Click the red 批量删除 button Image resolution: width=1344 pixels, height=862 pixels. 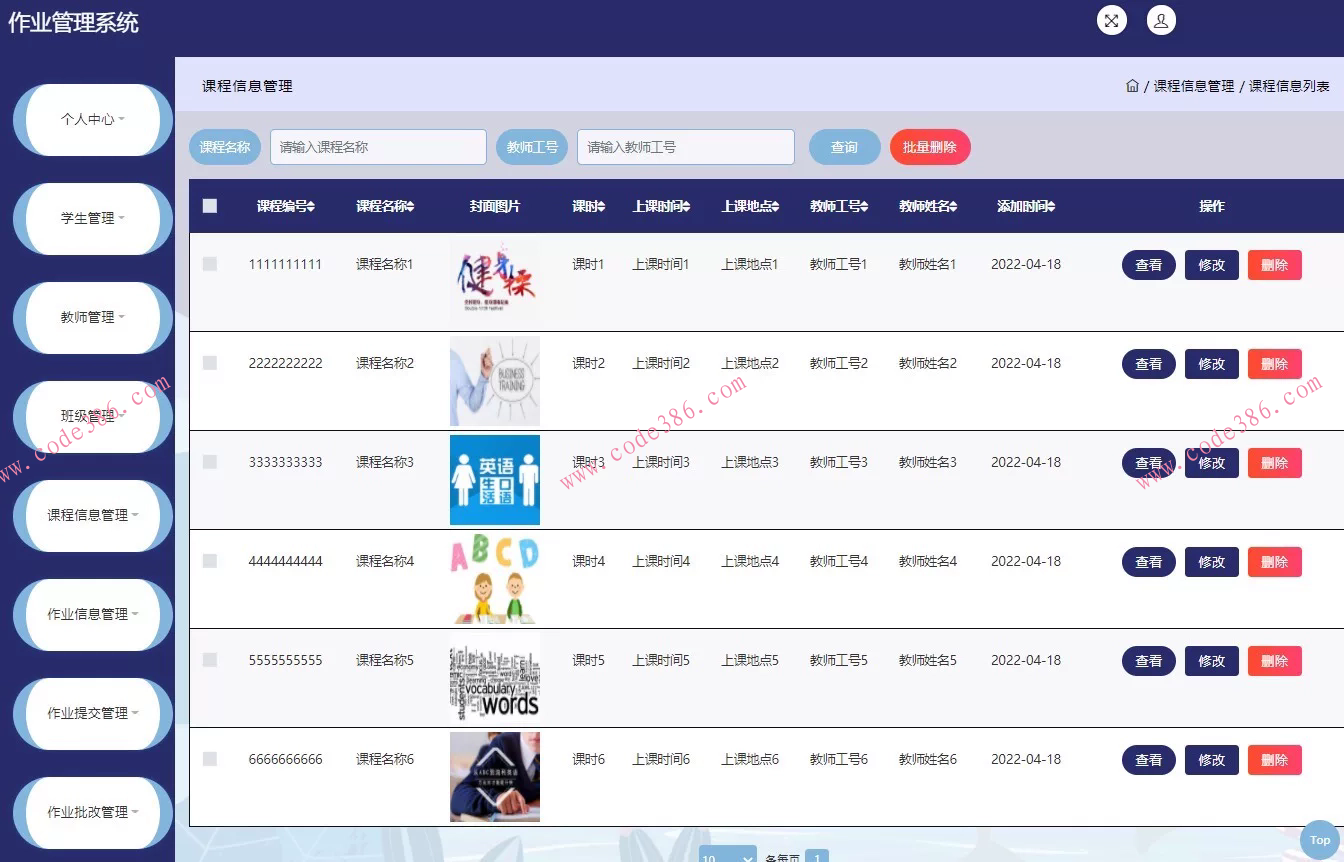(x=929, y=146)
